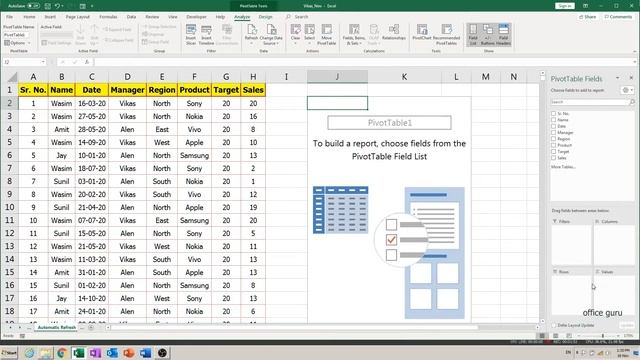Check the Name field checkbox
The height and width of the screenshot is (360, 640).
(553, 120)
